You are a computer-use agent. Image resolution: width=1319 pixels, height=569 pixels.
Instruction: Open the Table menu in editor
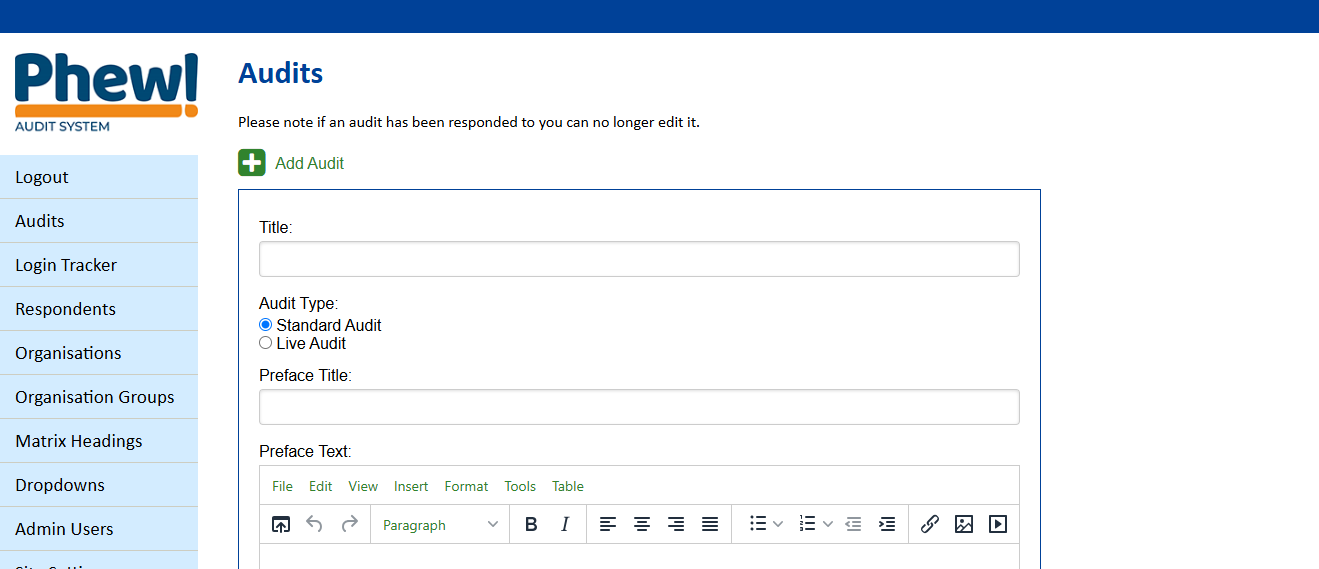[x=567, y=486]
